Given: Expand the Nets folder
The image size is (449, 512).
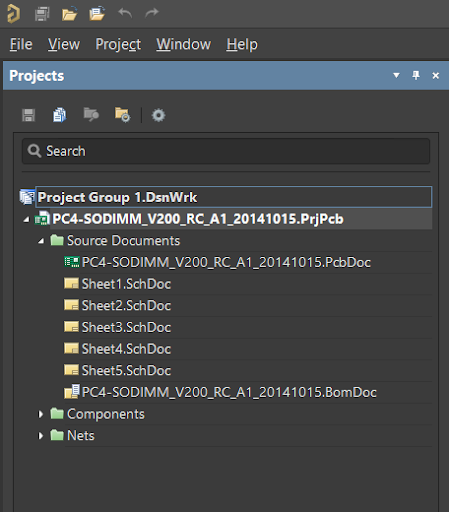Looking at the screenshot, I should tap(41, 436).
